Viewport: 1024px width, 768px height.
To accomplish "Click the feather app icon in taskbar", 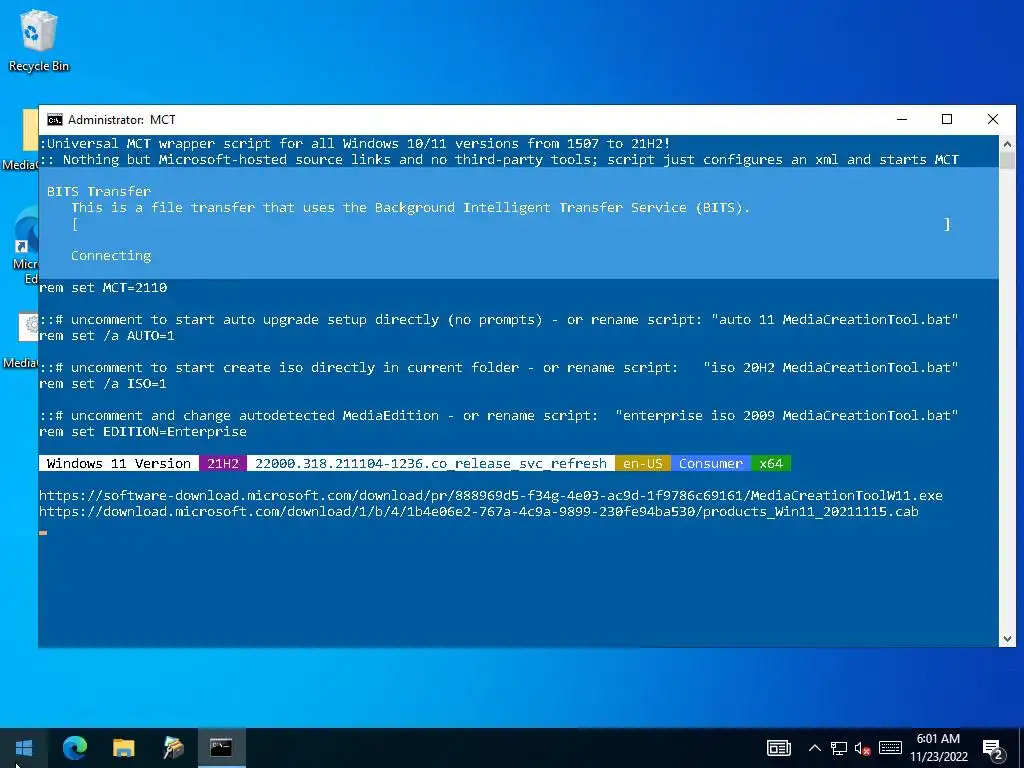I will tap(173, 748).
